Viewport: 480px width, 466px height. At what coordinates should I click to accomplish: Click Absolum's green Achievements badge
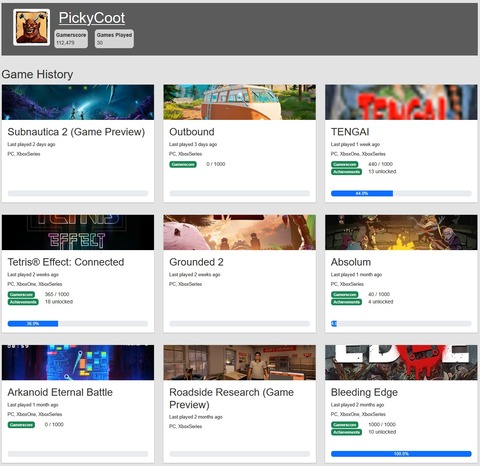point(346,302)
